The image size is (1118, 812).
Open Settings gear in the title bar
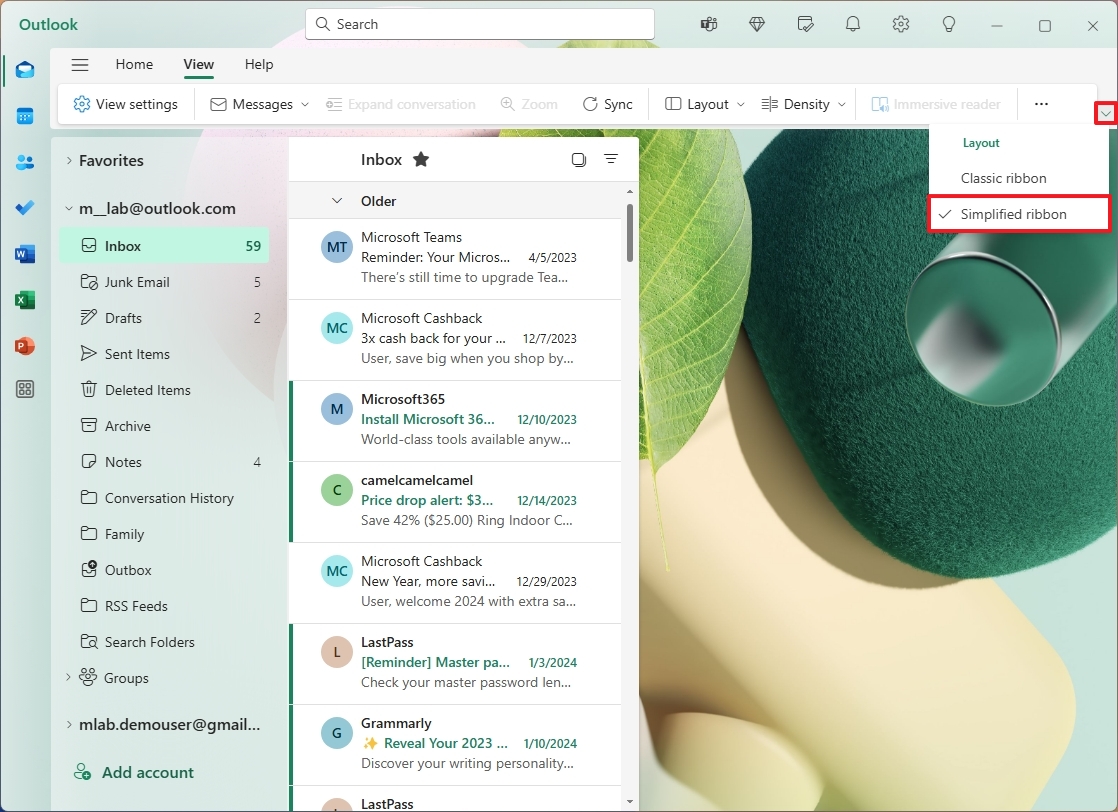(x=901, y=24)
